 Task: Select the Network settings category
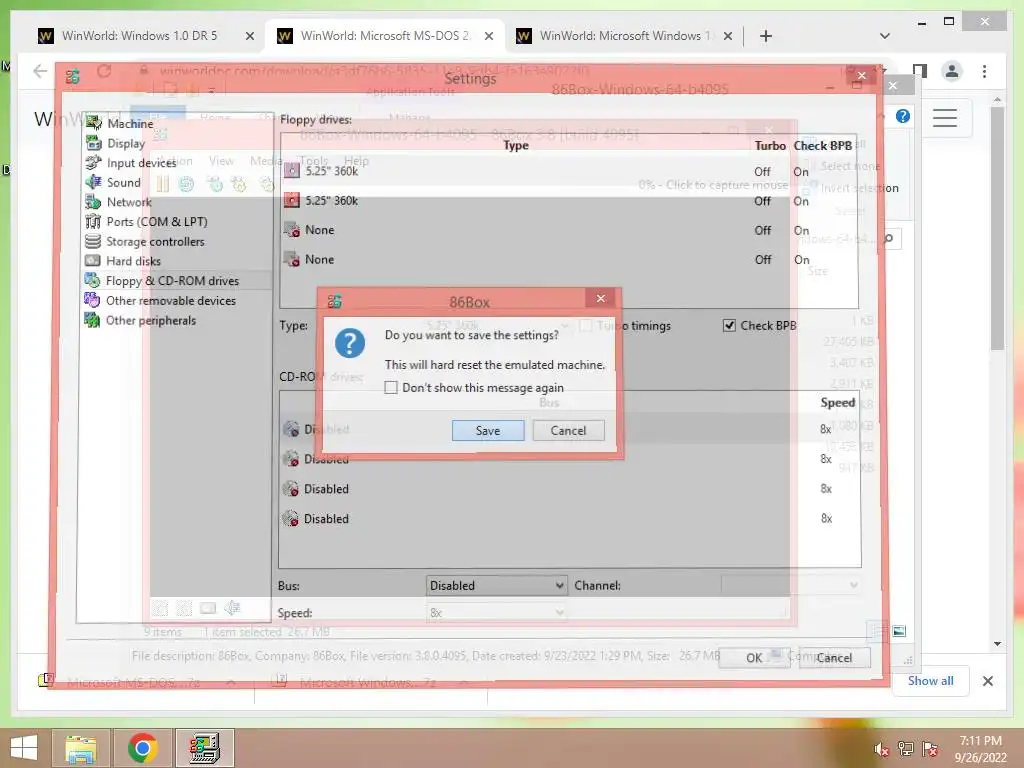tap(129, 202)
